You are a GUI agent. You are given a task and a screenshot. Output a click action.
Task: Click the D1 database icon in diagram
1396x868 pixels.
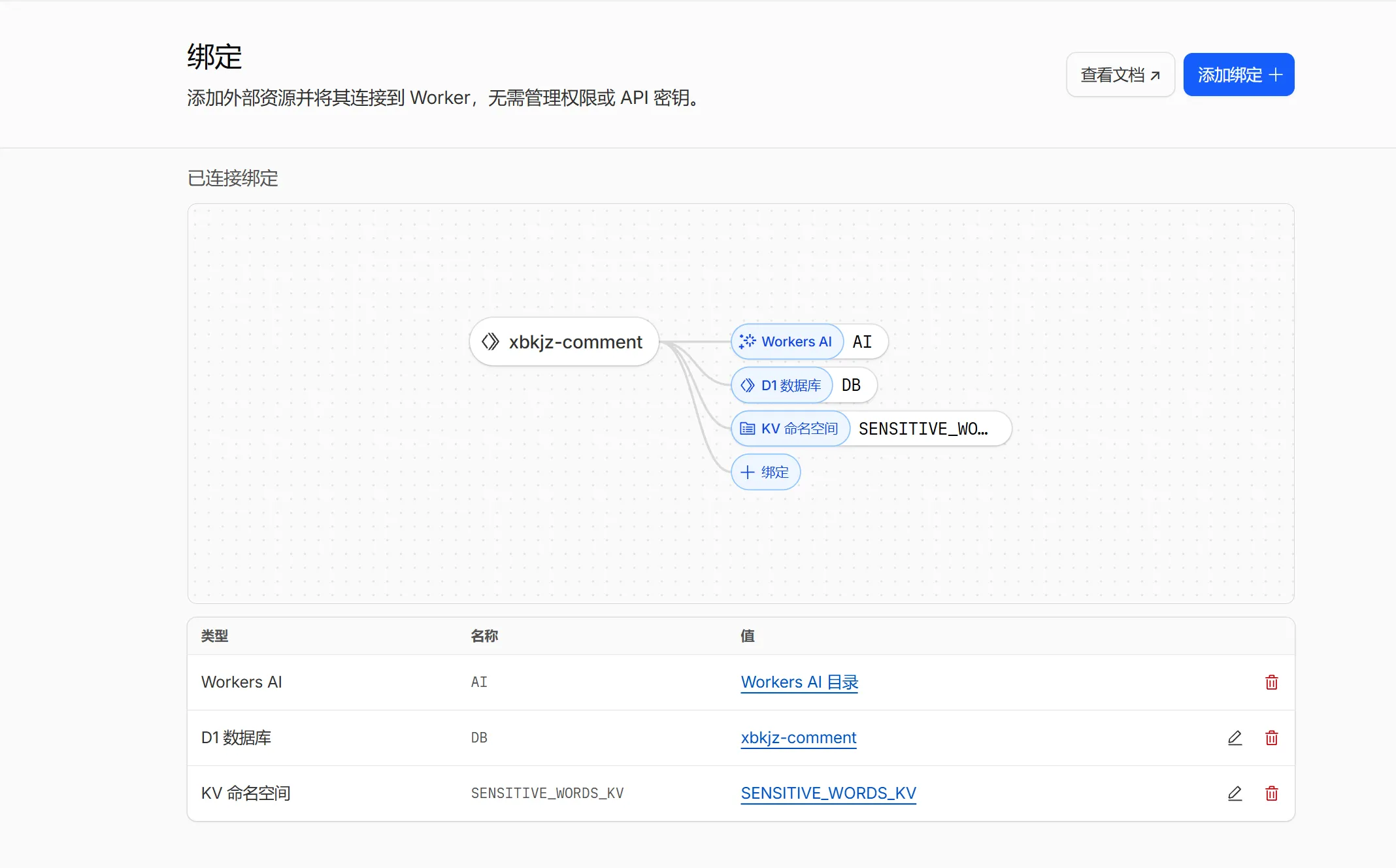pos(747,386)
